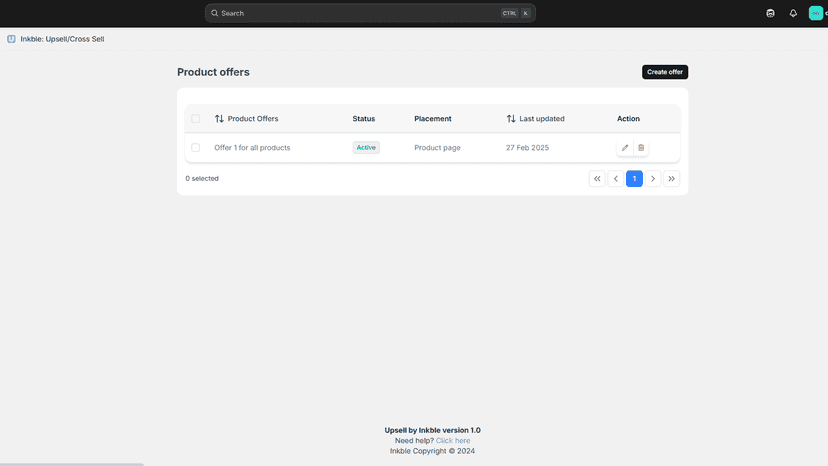Viewport: 828px width, 466px height.
Task: Delete Offer 1 with the trash icon
Action: [641, 148]
